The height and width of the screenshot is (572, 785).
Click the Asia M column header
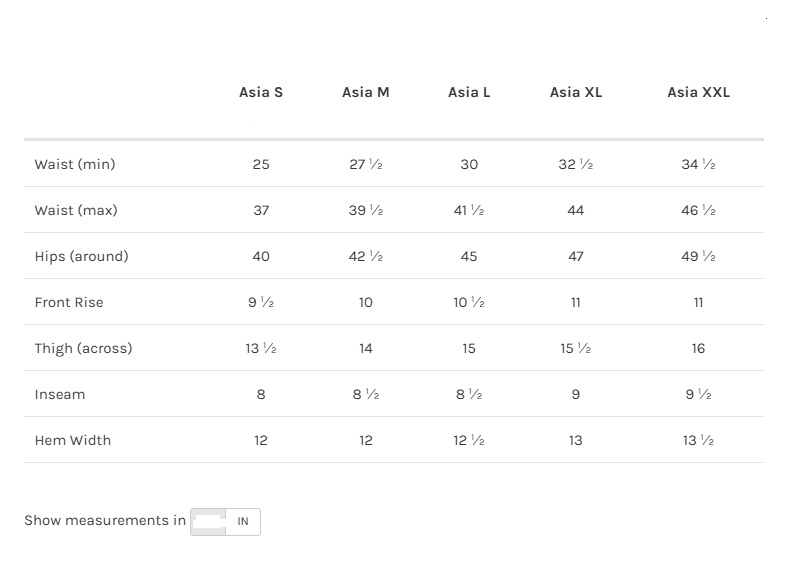coord(366,92)
